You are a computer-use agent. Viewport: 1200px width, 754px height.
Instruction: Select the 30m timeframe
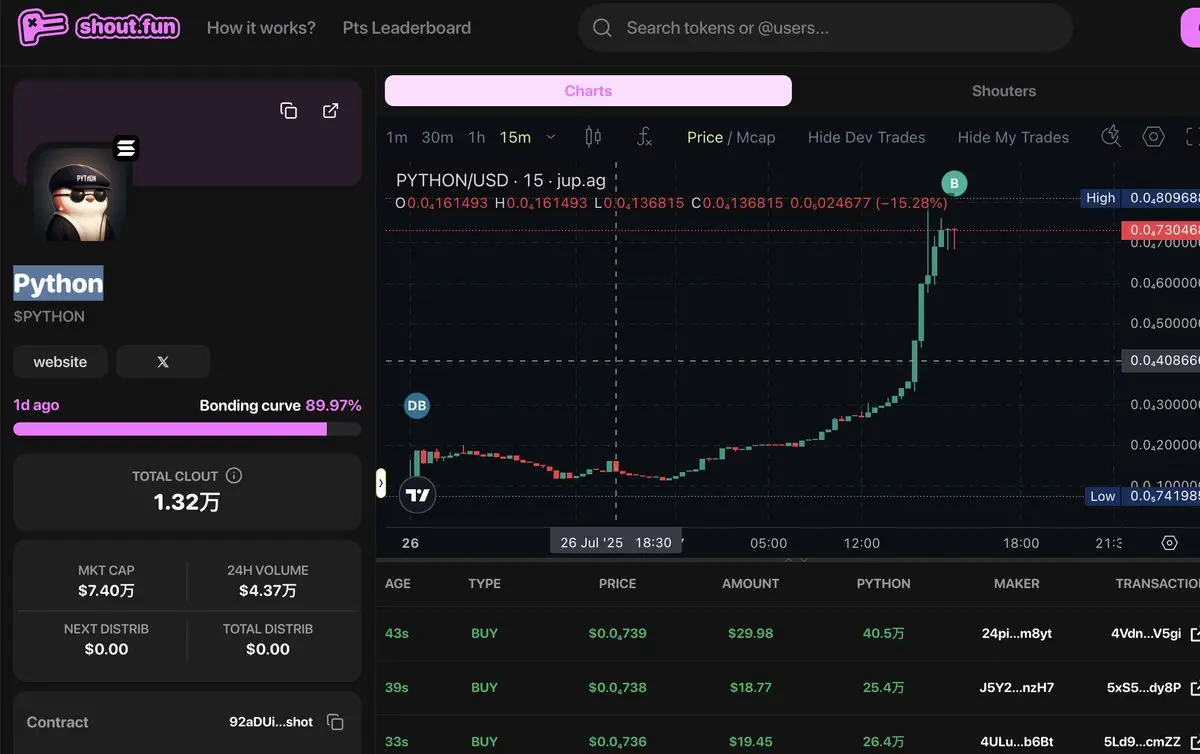tap(437, 137)
